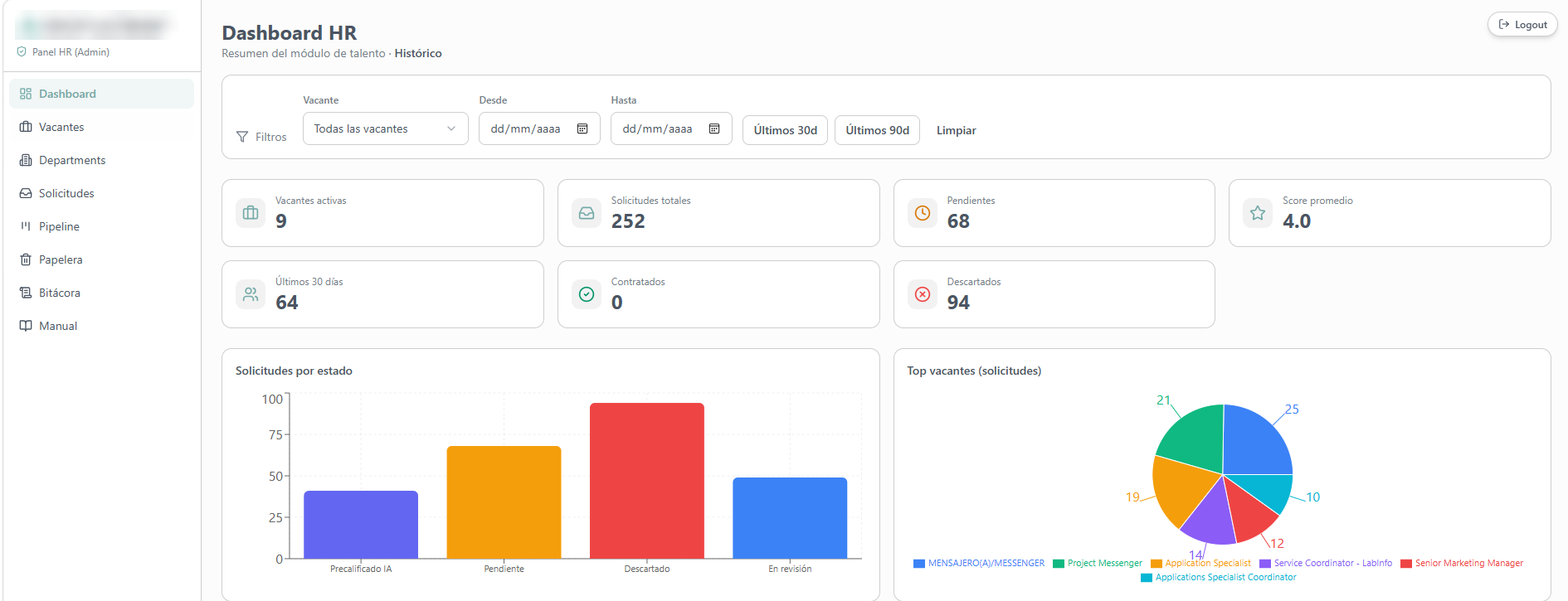
Task: Open the Desde calendar picker icon
Action: pos(582,128)
